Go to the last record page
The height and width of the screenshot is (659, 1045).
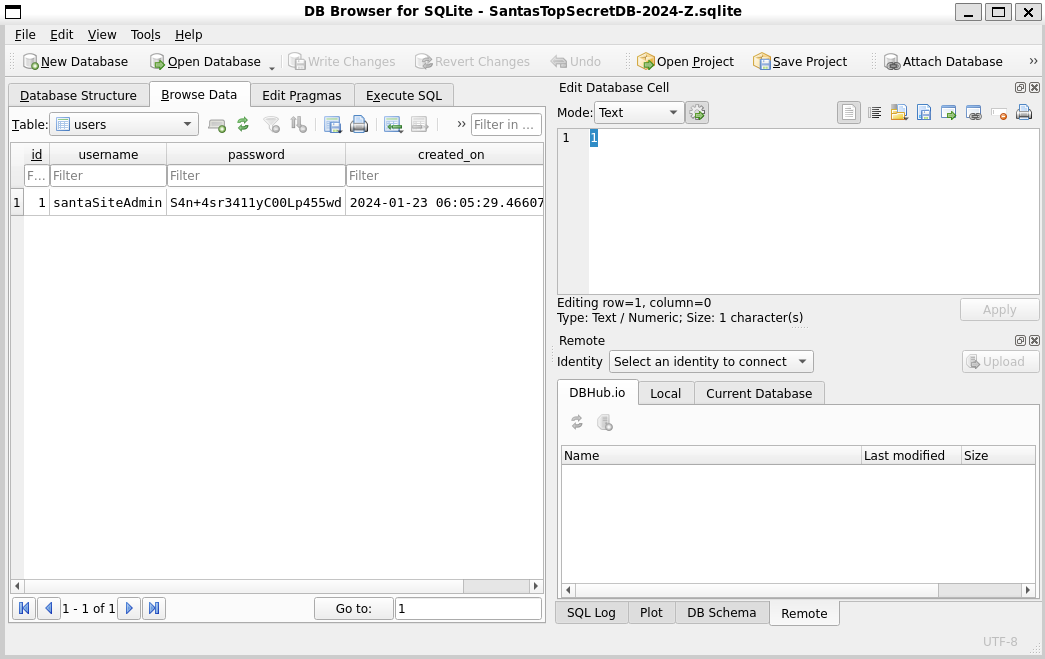pos(154,608)
